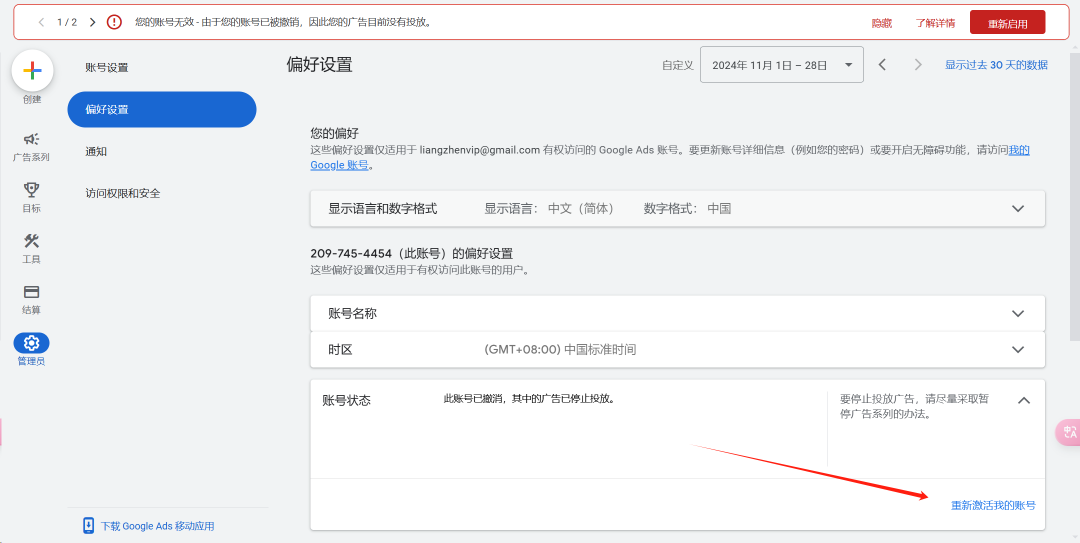Open Billing (结算) card icon
The height and width of the screenshot is (543, 1080).
point(32,291)
